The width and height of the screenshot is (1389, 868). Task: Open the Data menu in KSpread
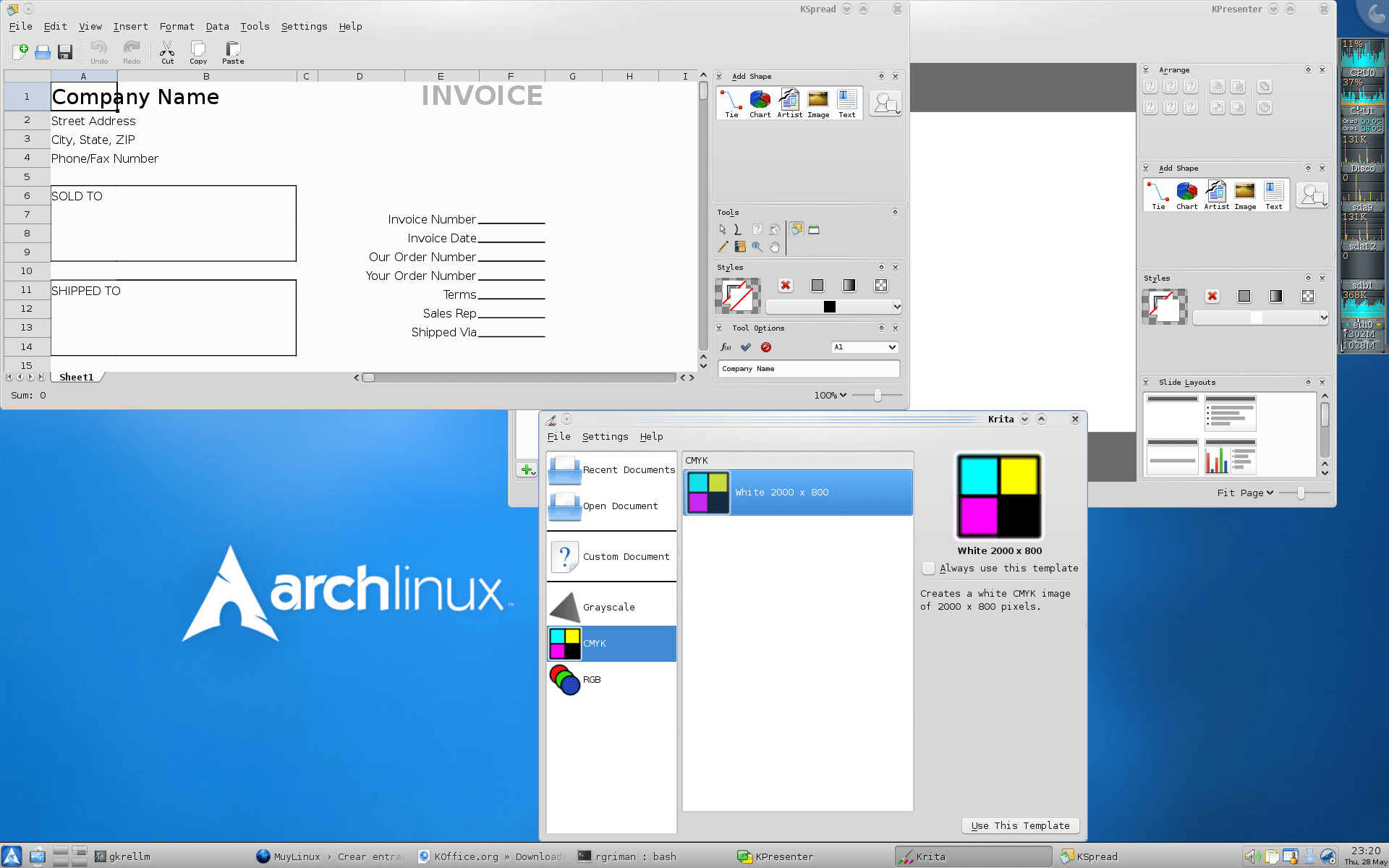point(217,26)
